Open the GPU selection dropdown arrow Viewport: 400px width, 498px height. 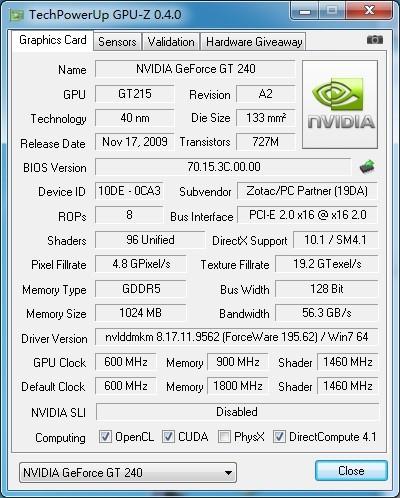pos(228,473)
